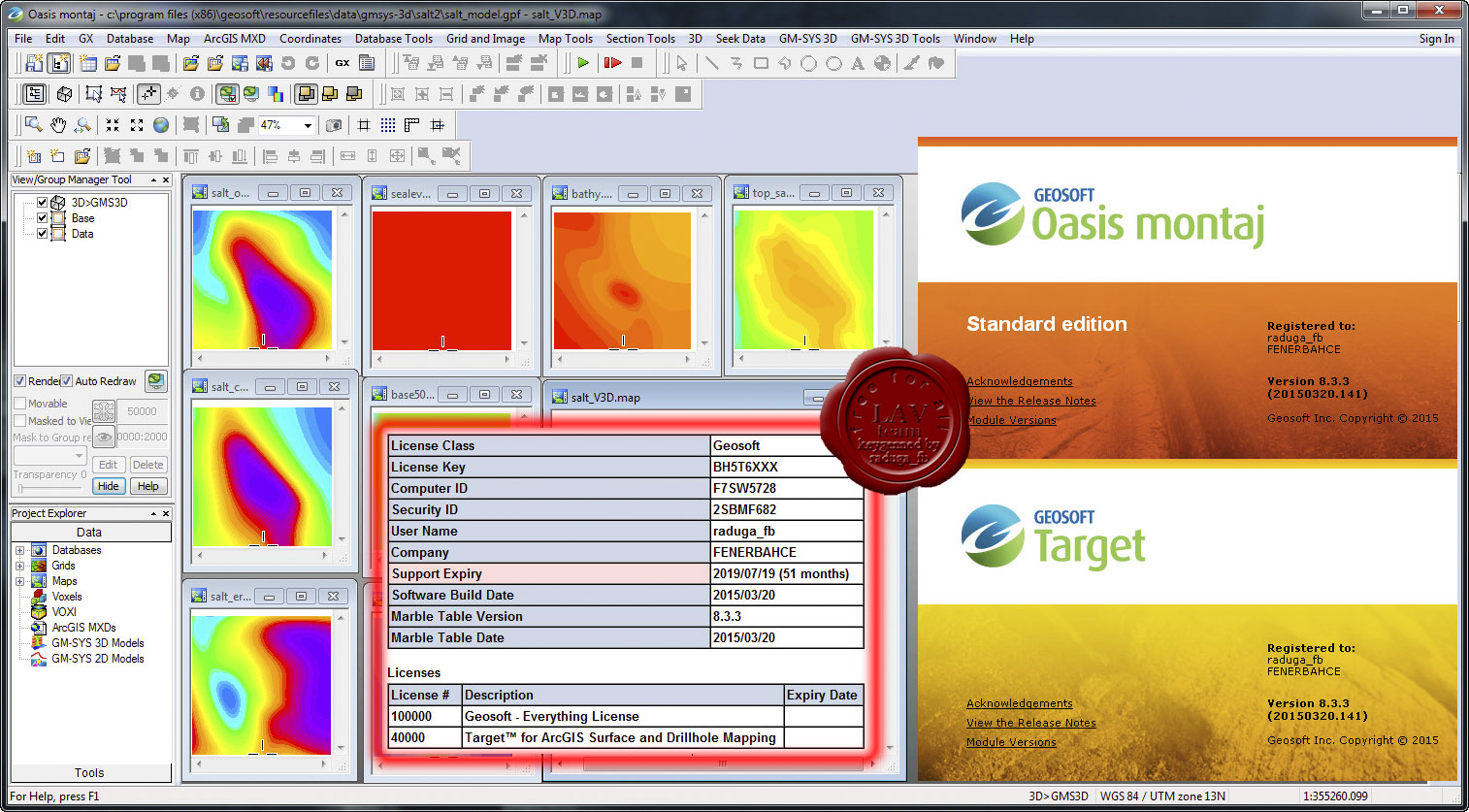Select the Pan hand tool
Viewport: 1469px width, 812px height.
coord(58,125)
